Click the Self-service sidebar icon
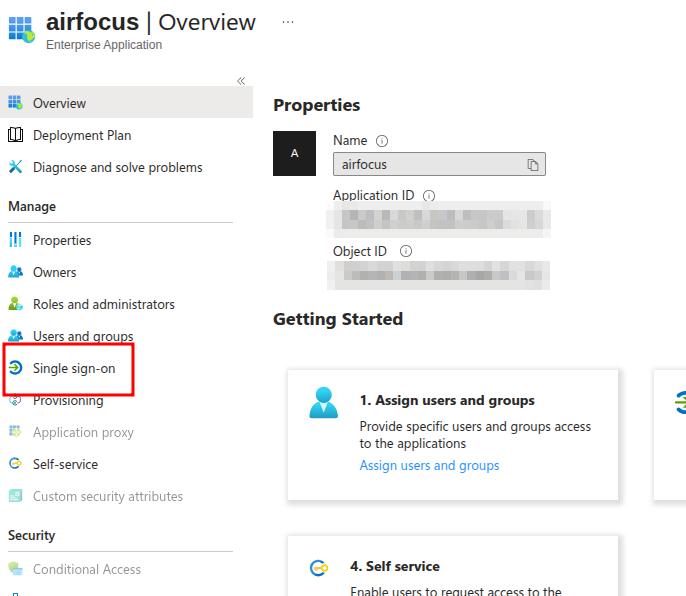The height and width of the screenshot is (596, 686). [x=15, y=463]
